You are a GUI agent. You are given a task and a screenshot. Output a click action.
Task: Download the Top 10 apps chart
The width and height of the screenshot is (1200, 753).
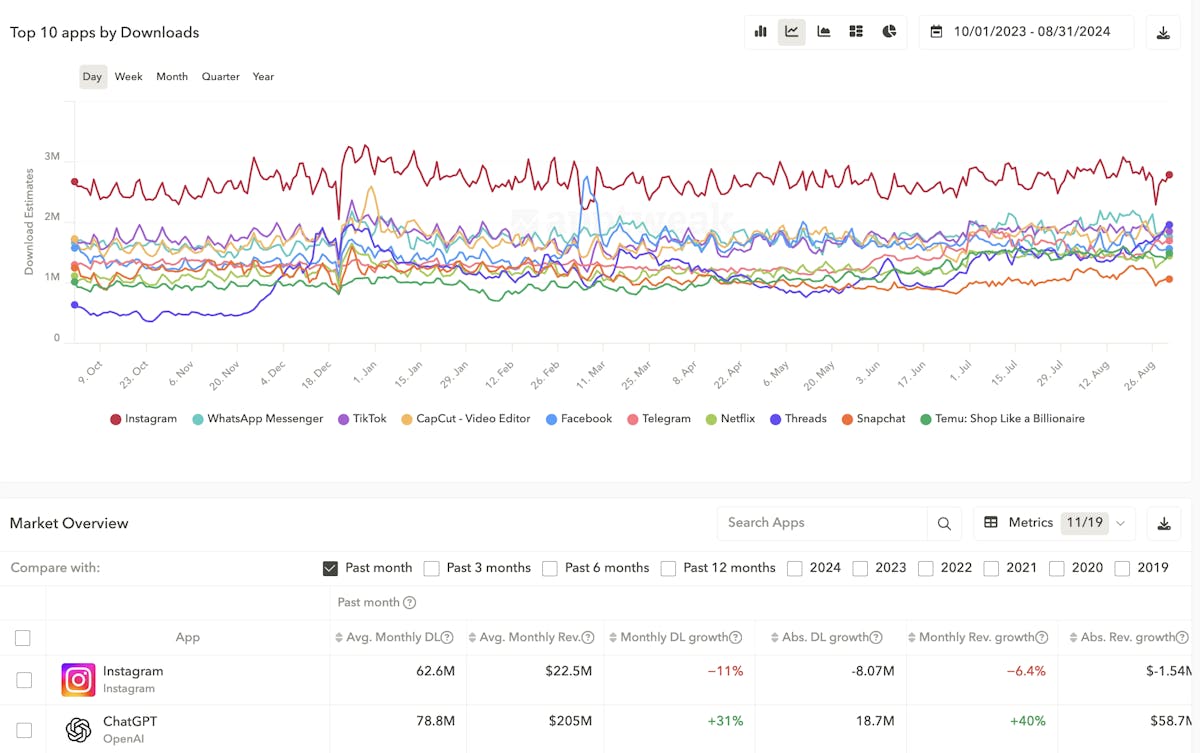(1163, 32)
